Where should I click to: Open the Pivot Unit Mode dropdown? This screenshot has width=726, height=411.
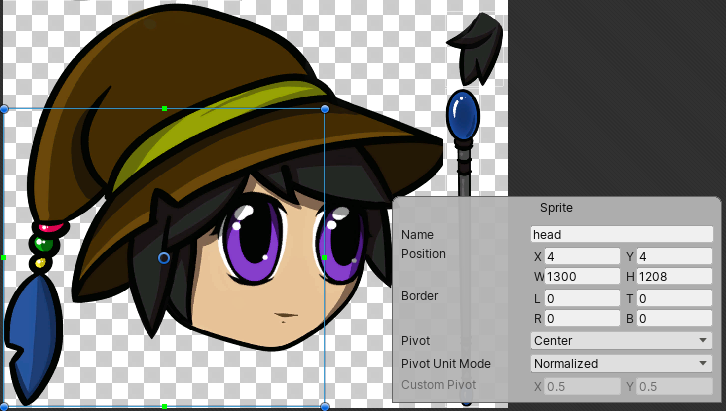(621, 363)
